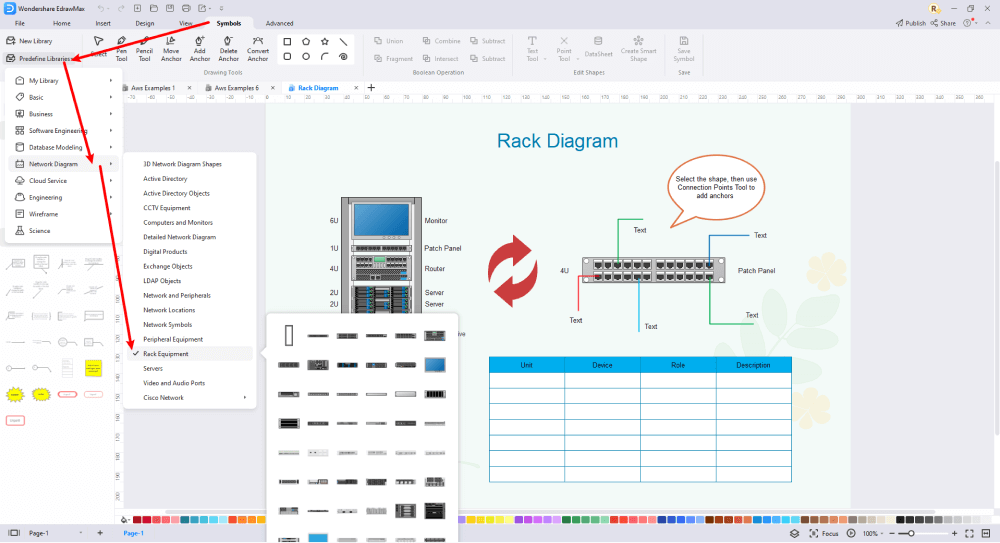
Task: Open the Predefine Libraries dropdown
Action: [x=39, y=59]
